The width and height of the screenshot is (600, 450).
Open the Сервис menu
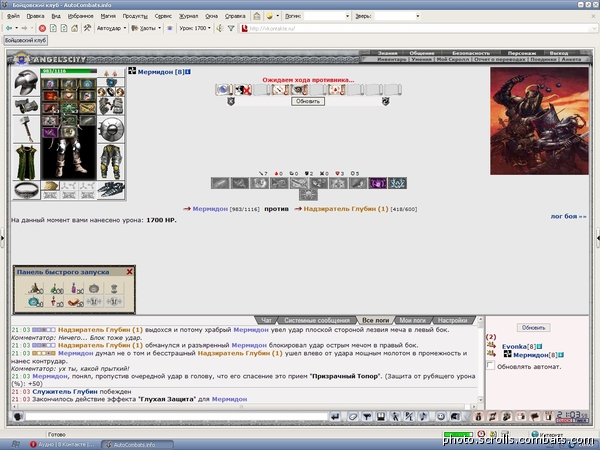coord(163,16)
